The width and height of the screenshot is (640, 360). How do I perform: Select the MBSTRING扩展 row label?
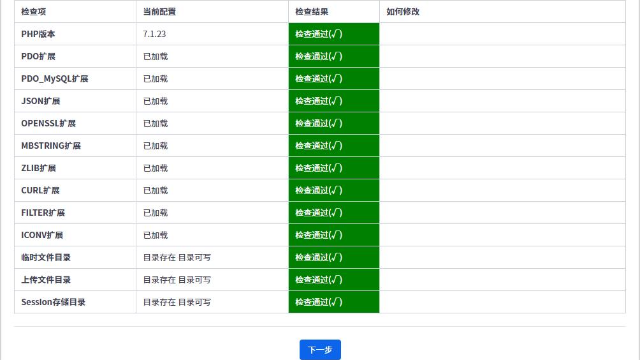[x=51, y=146]
